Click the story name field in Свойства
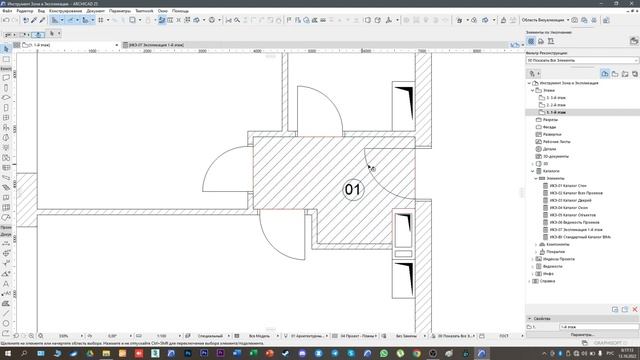The image size is (640, 360). [598, 327]
